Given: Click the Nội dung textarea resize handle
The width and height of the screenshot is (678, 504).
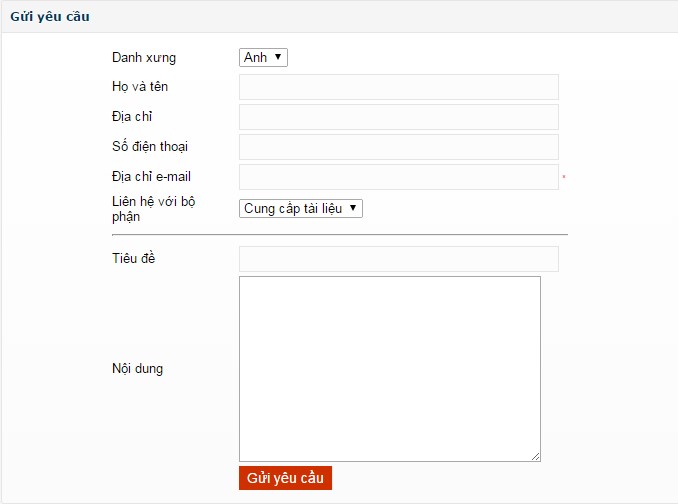Looking at the screenshot, I should pos(535,456).
